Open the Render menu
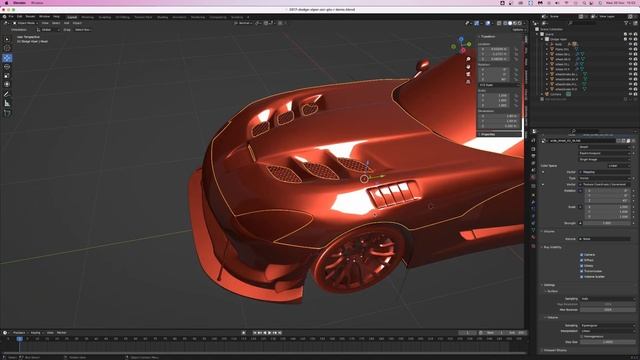This screenshot has height=360, width=640. click(30, 17)
